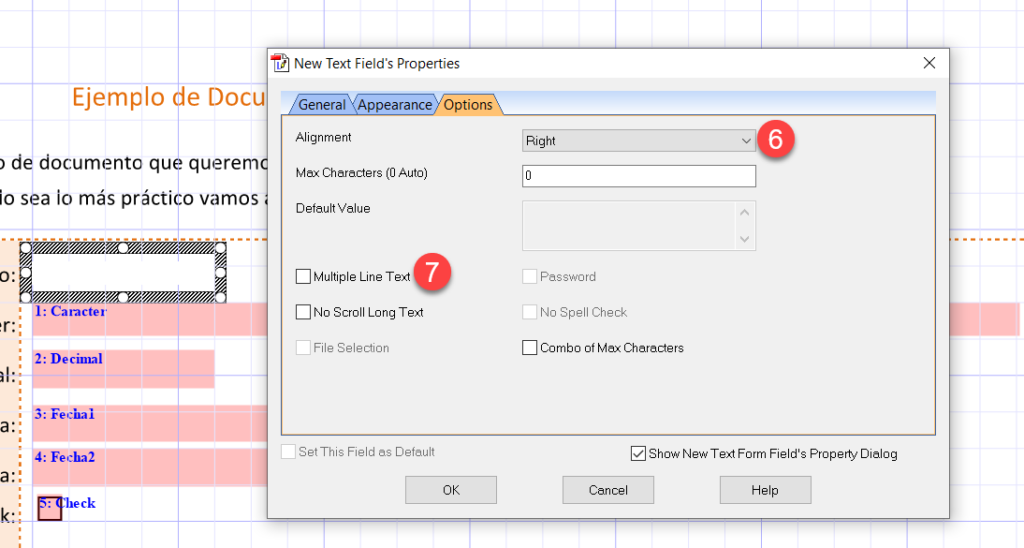The image size is (1024, 548).
Task: Close the New Text Field's Properties dialog
Action: [929, 63]
